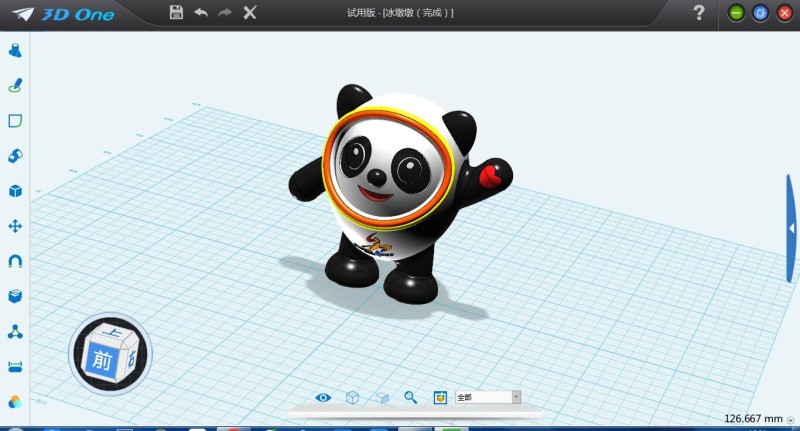Click arrow button of 全部 filter list
This screenshot has height=431, width=800.
(x=516, y=397)
